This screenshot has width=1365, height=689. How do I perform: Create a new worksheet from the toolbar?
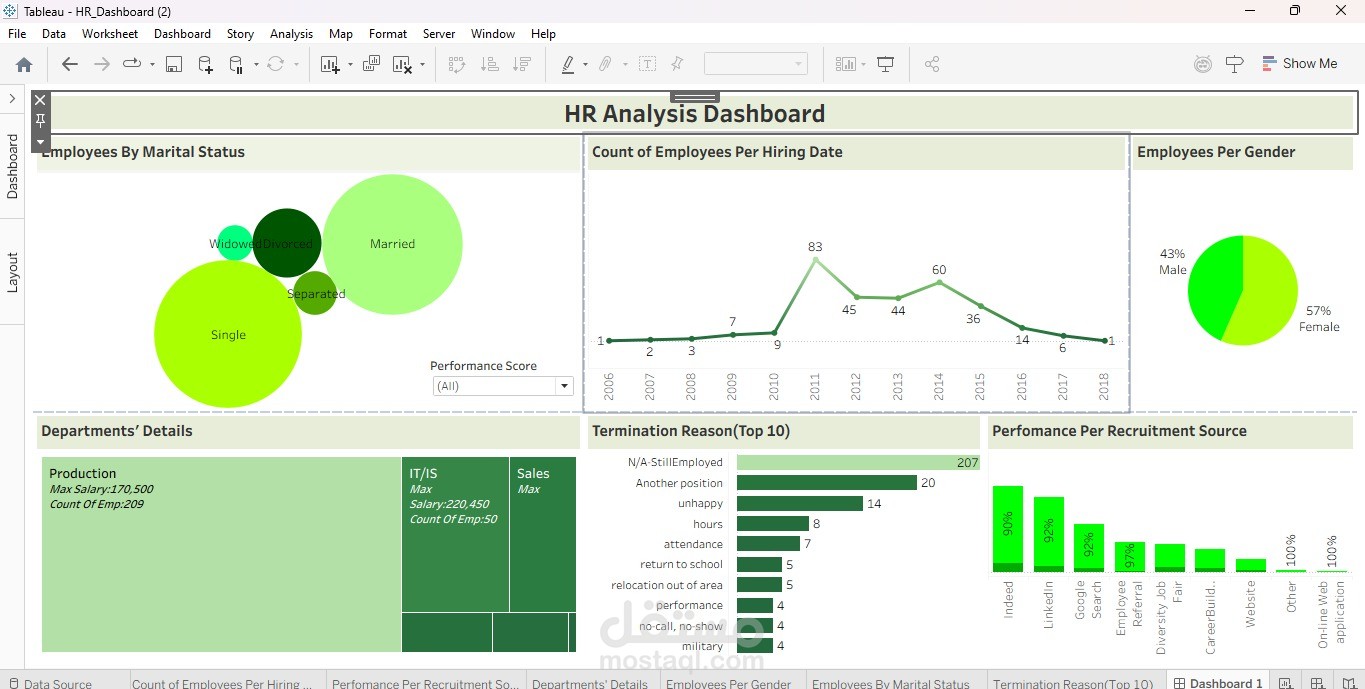328,63
